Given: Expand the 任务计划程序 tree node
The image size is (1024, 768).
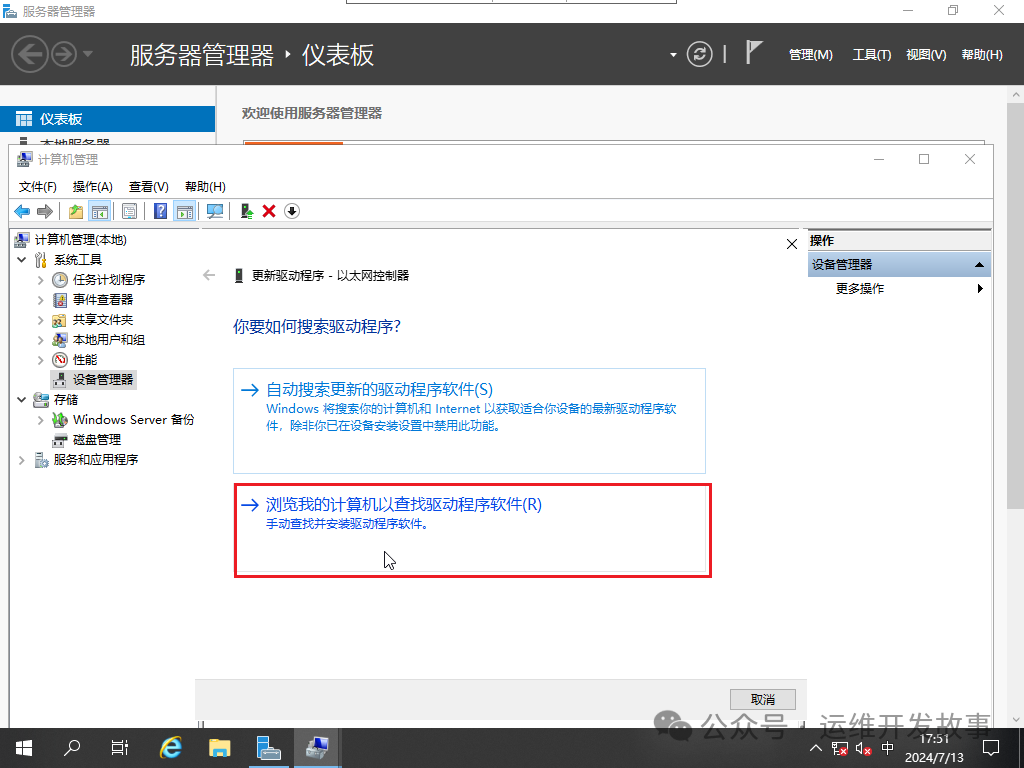Looking at the screenshot, I should click(x=42, y=279).
